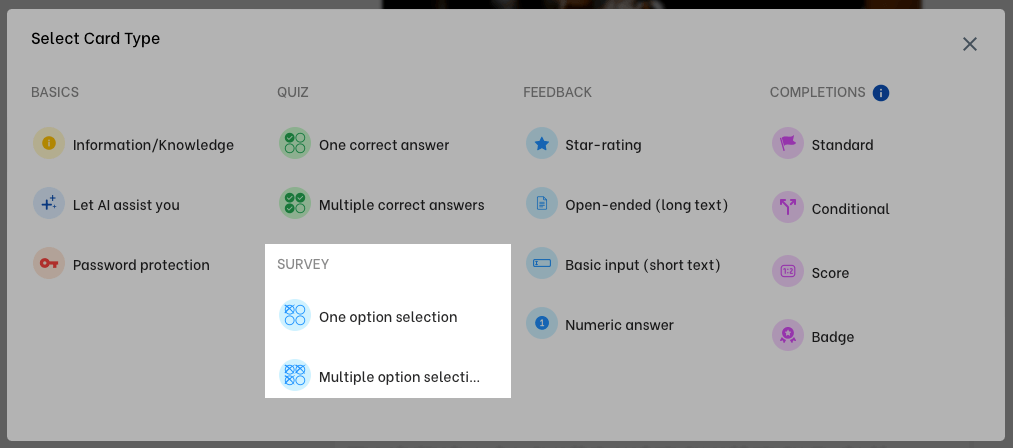The height and width of the screenshot is (448, 1013).
Task: Click the Numeric answer text label
Action: 619,325
